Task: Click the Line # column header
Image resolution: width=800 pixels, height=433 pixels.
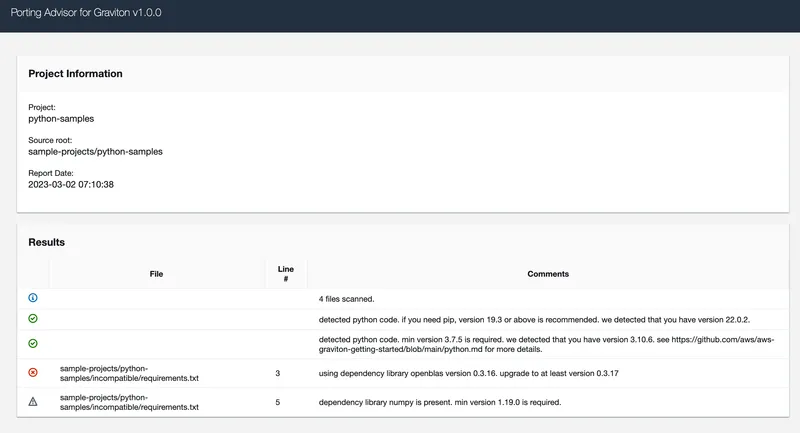Action: click(286, 274)
